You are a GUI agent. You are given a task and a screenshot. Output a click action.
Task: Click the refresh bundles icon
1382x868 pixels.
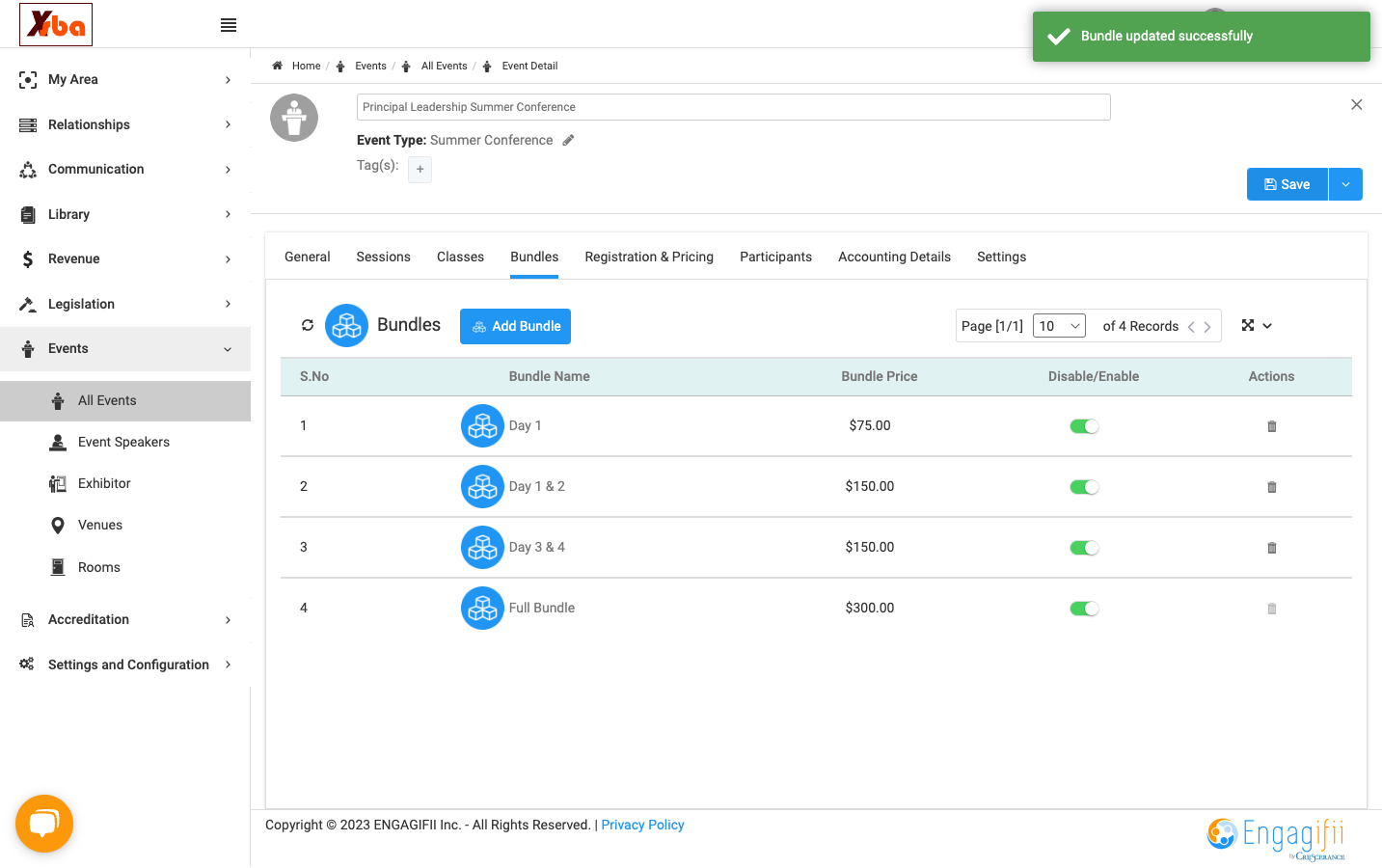(x=308, y=325)
